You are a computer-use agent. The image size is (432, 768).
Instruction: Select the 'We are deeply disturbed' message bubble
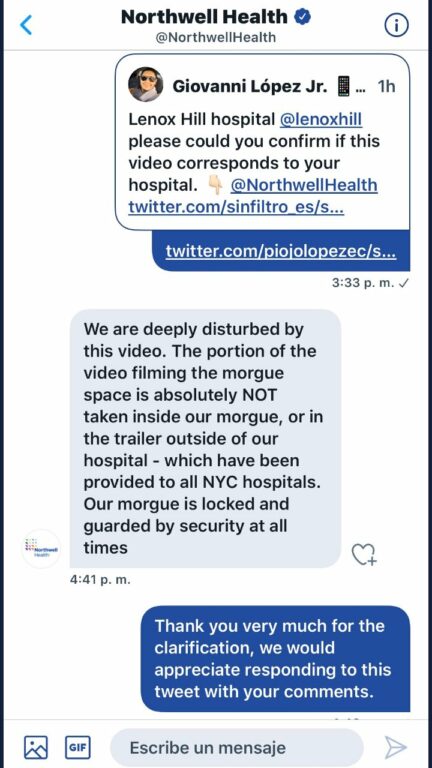(205, 438)
